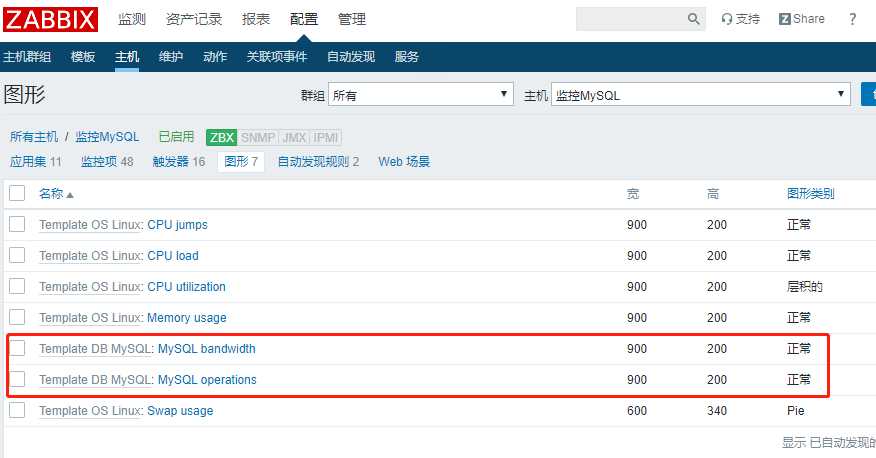Go to 模板 submenu
The height and width of the screenshot is (458, 876).
(83, 57)
